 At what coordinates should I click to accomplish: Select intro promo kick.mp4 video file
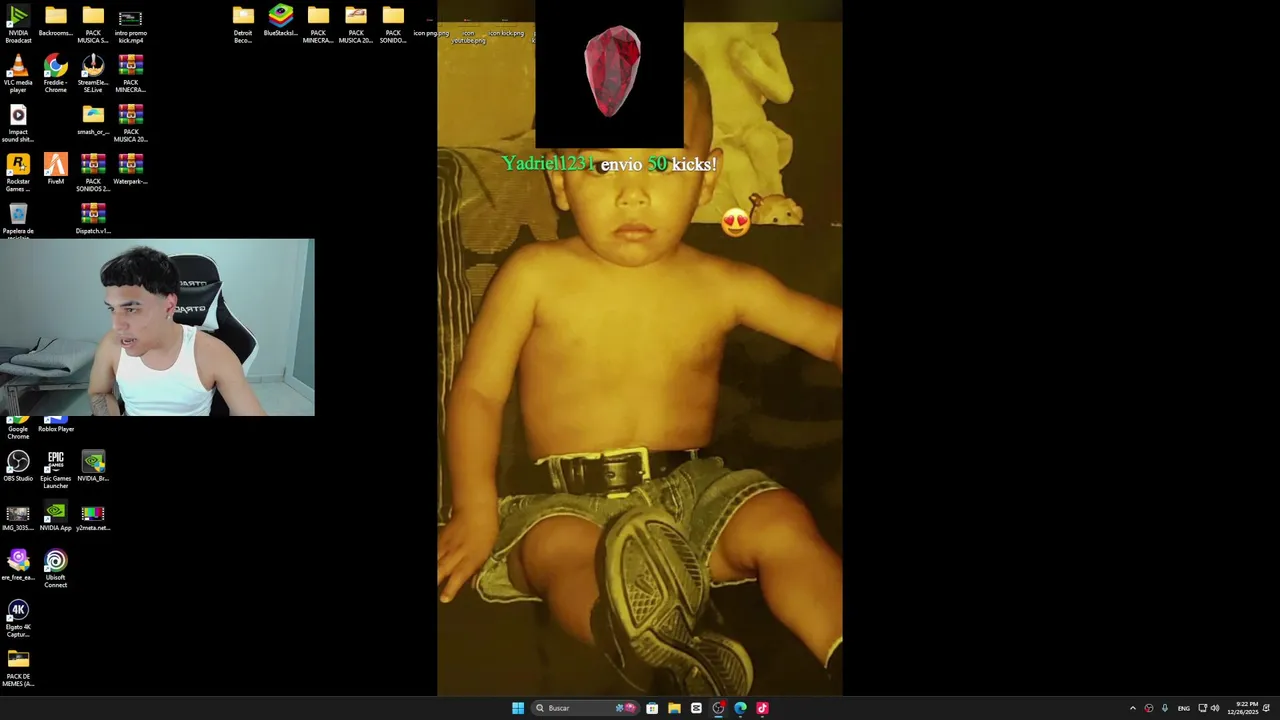pos(130,24)
